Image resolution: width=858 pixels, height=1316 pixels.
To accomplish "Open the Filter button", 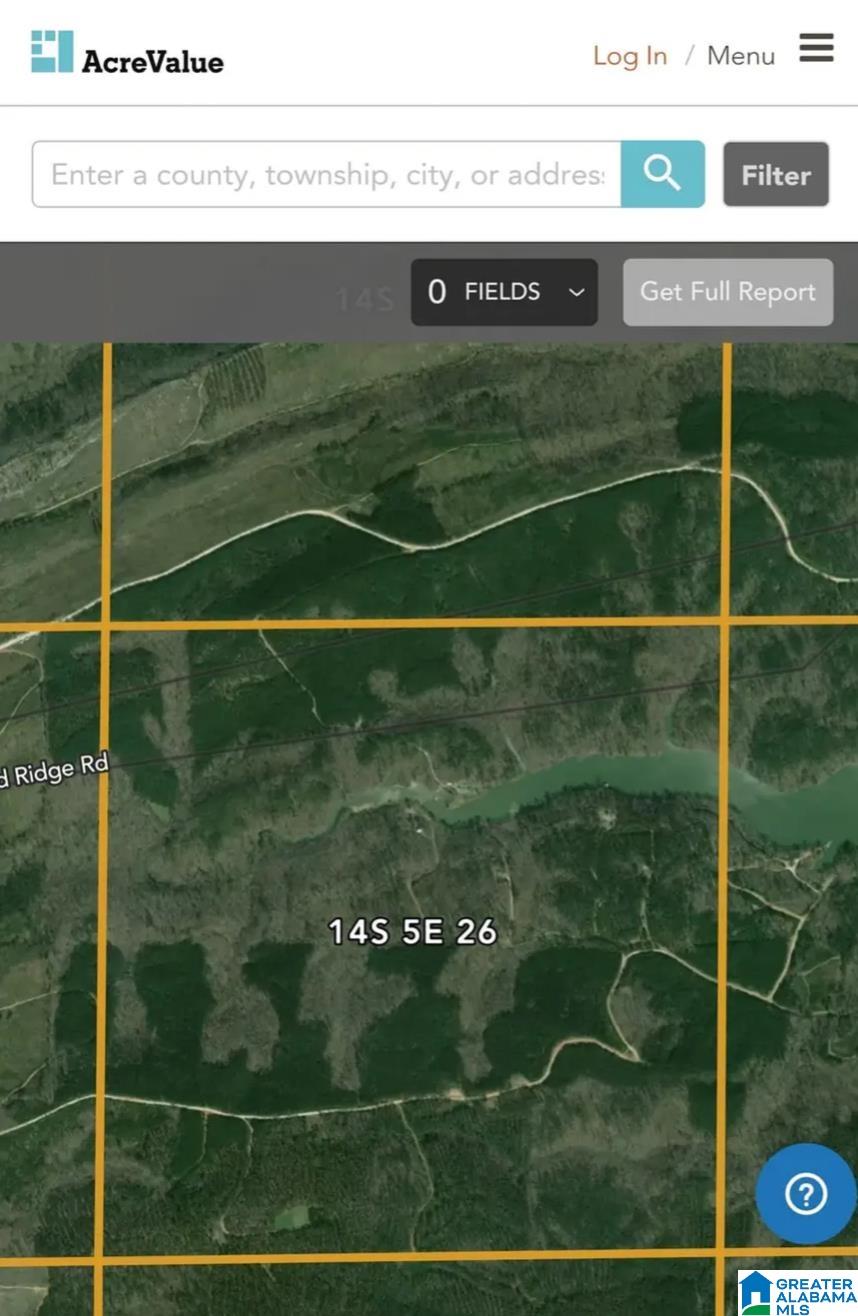I will click(776, 175).
